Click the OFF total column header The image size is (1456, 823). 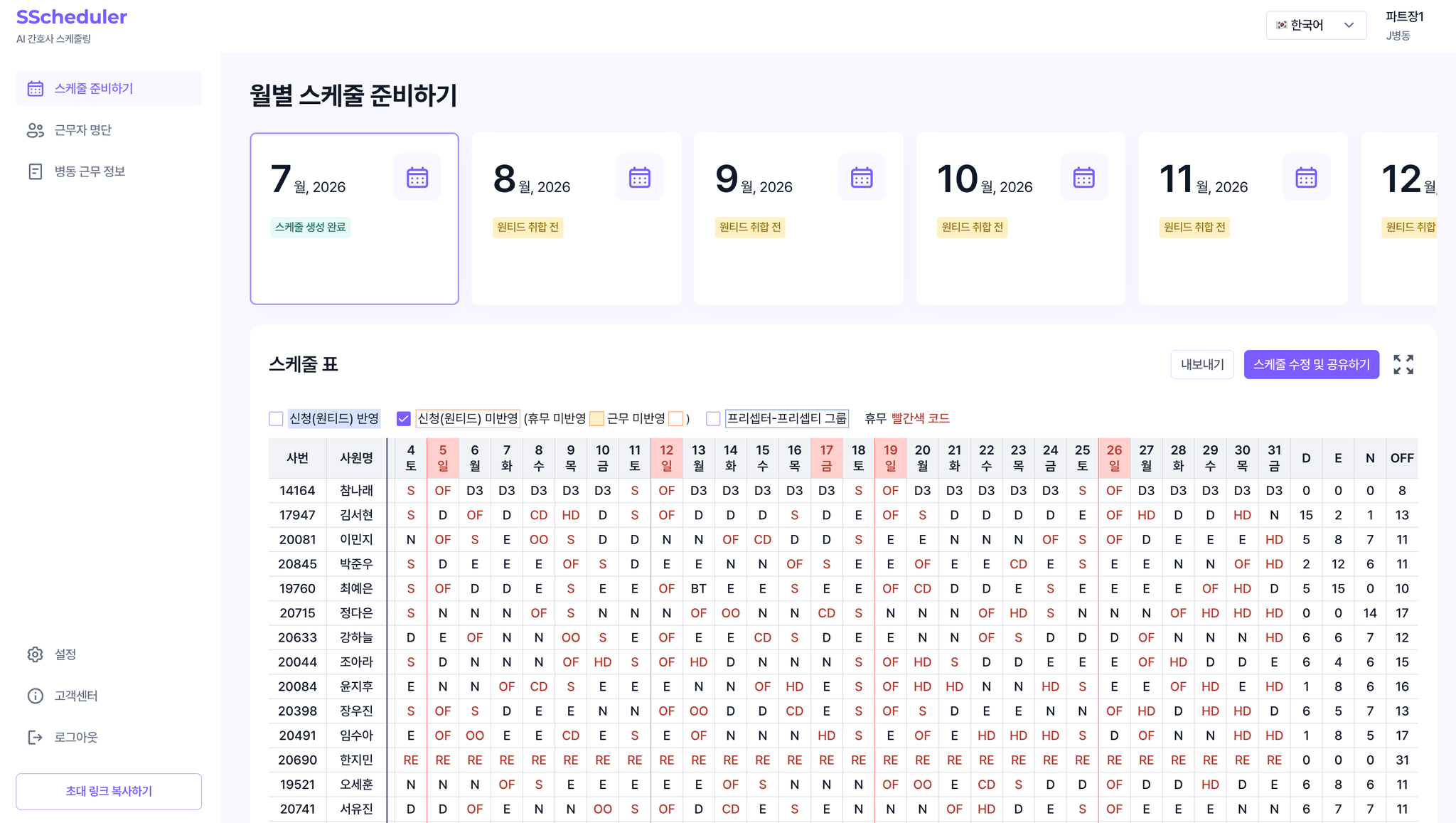click(1402, 458)
